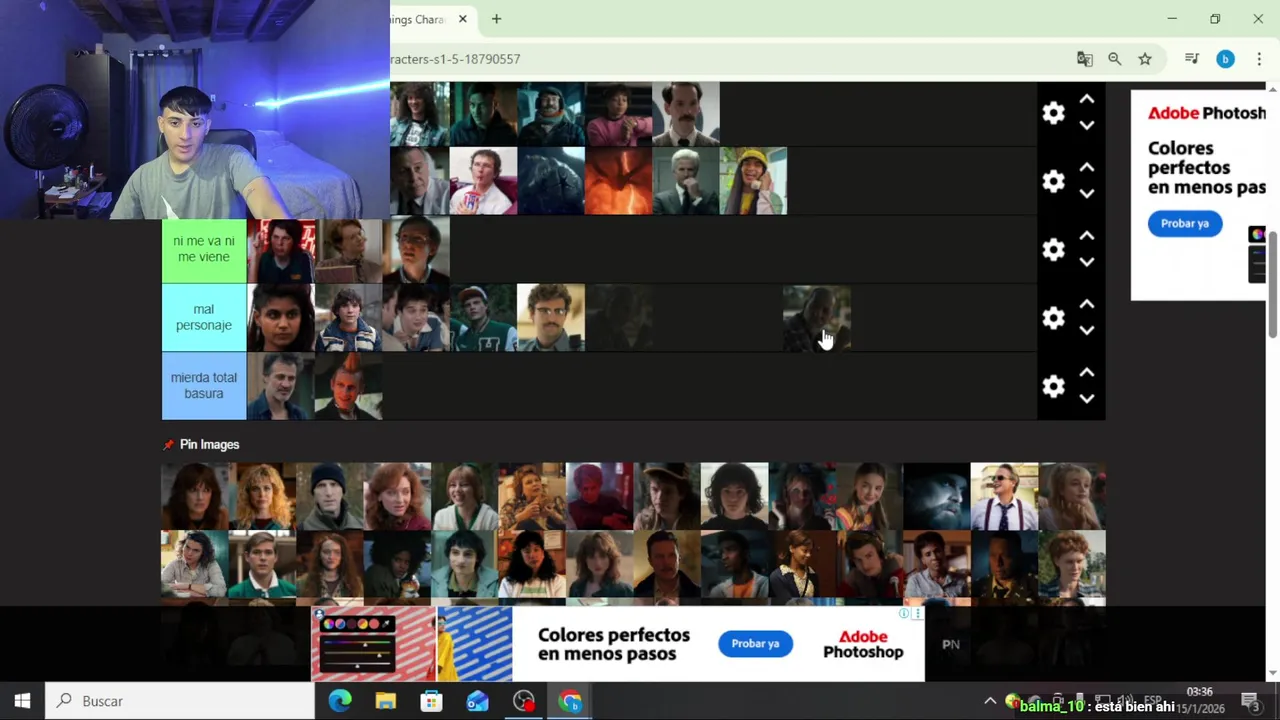Open Outlook from the taskbar
The image size is (1280, 720).
point(478,701)
